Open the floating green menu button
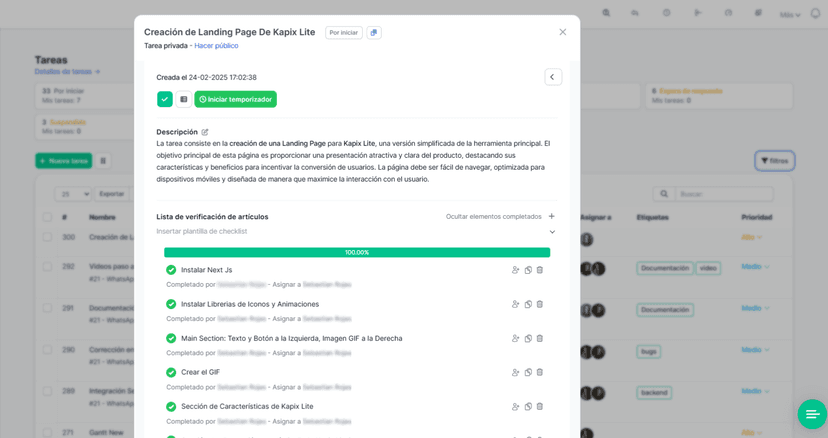 click(x=812, y=414)
